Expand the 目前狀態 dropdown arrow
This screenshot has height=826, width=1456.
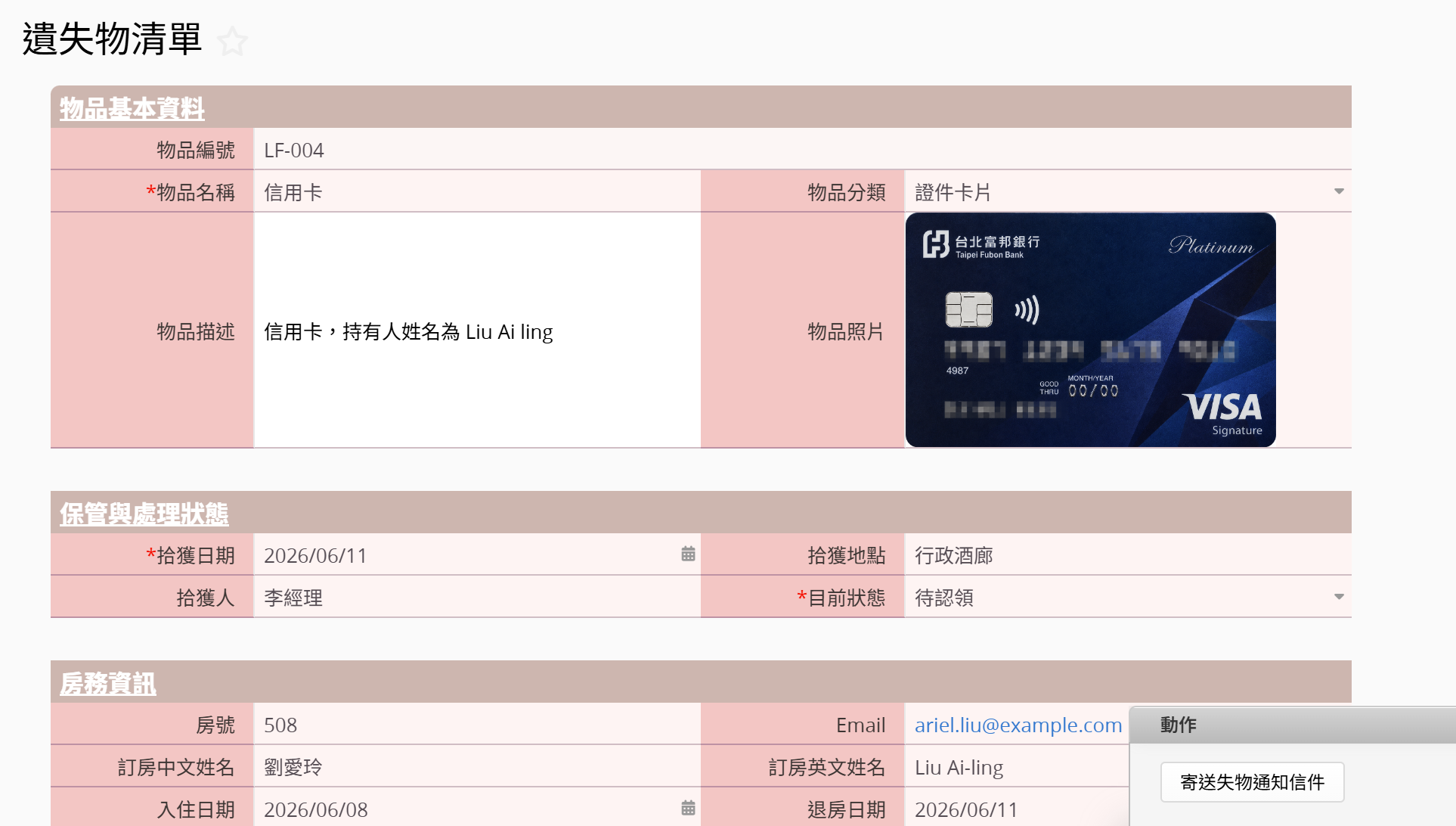click(x=1339, y=598)
